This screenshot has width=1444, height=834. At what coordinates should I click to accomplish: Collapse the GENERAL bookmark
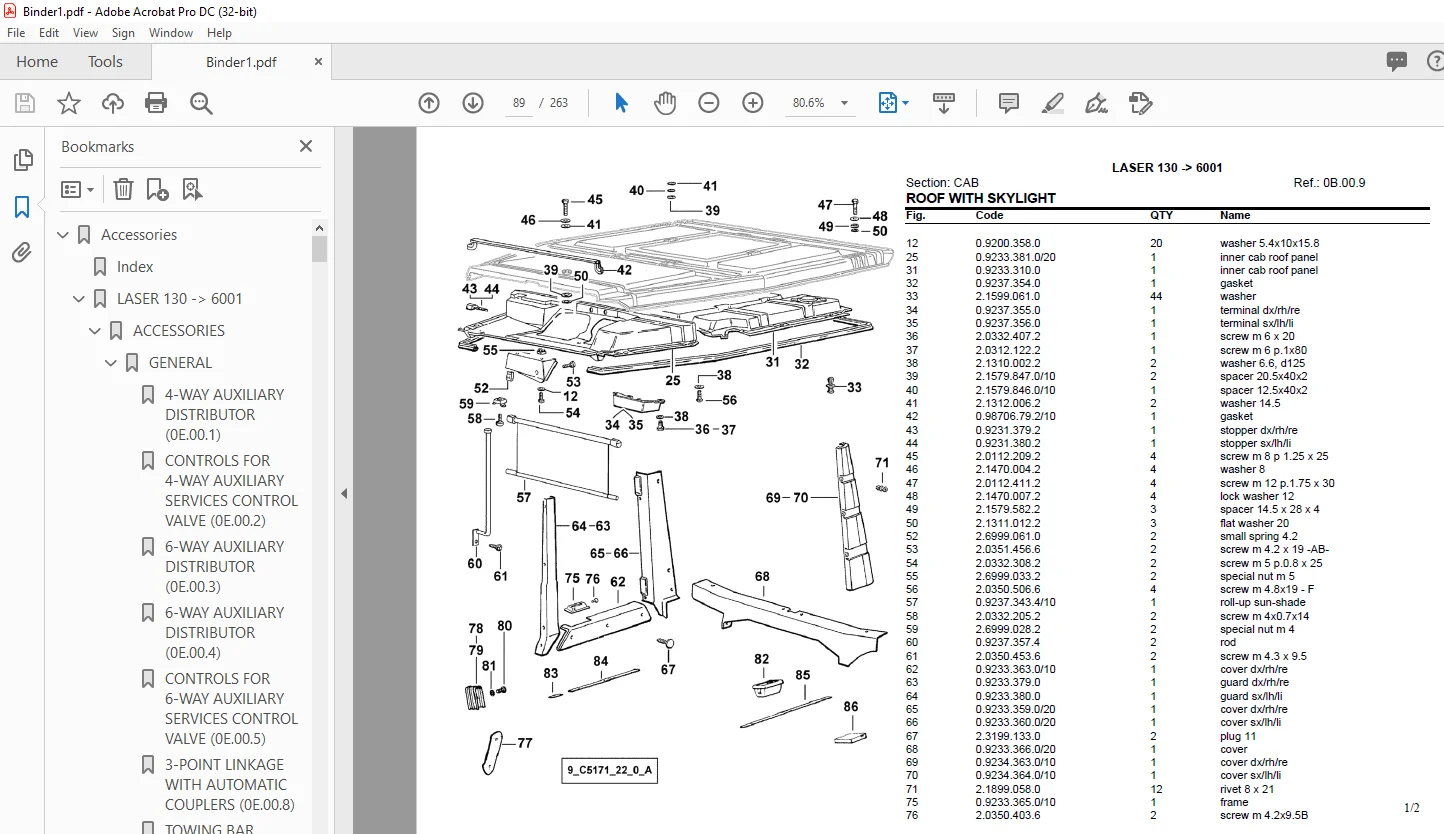(x=111, y=363)
